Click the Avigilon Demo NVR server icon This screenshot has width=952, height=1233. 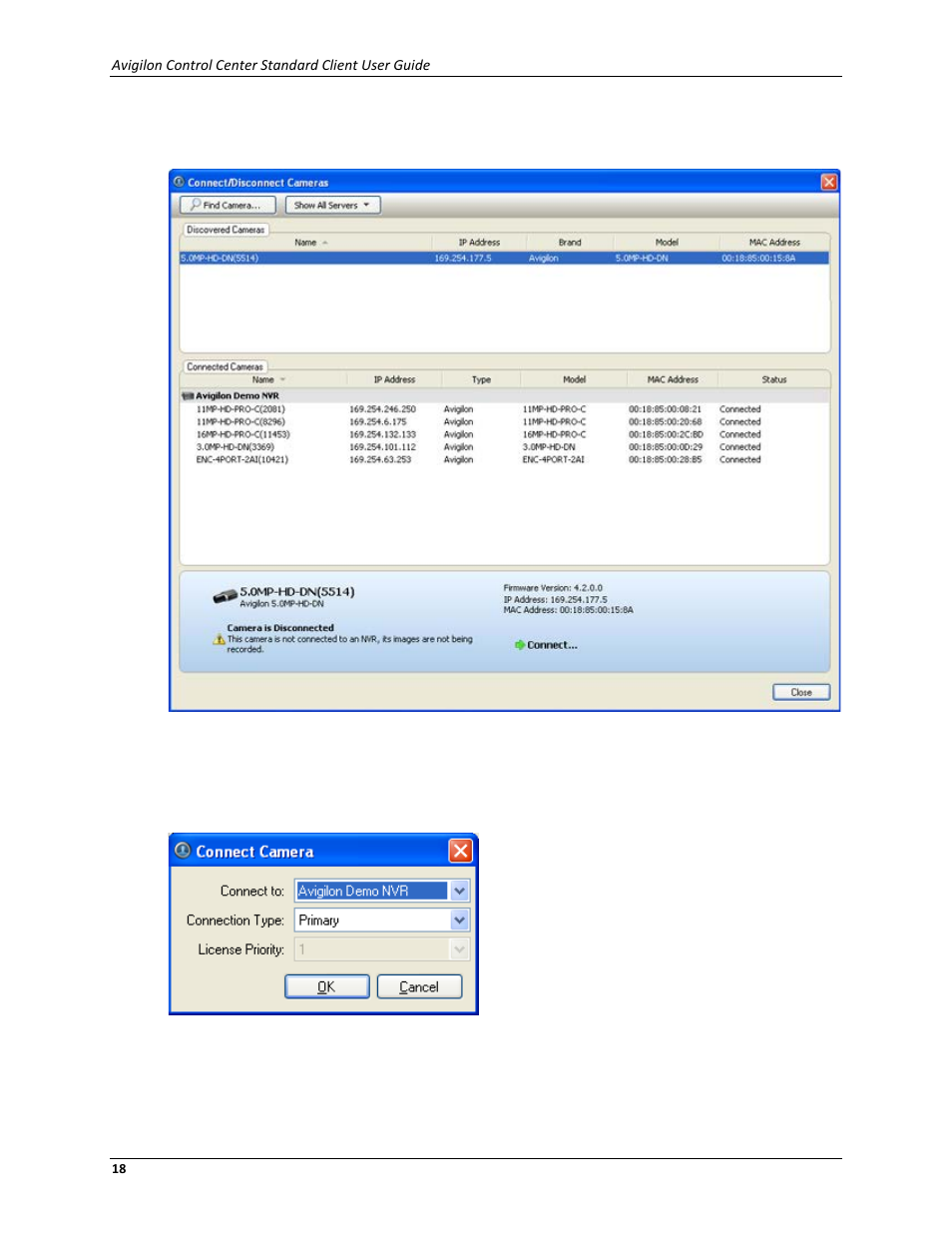tap(188, 396)
